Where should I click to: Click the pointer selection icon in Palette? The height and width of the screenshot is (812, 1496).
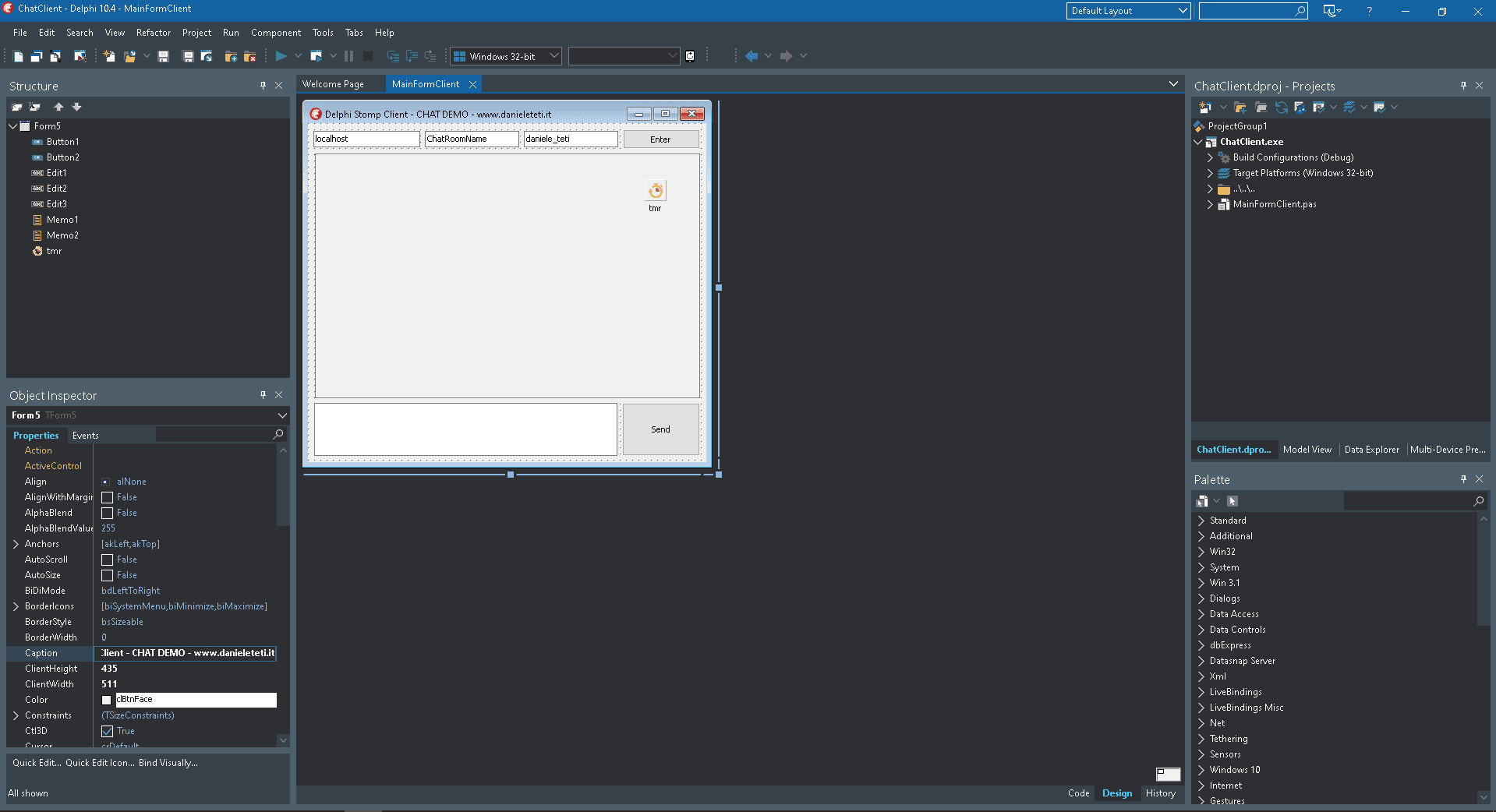pyautogui.click(x=1233, y=501)
